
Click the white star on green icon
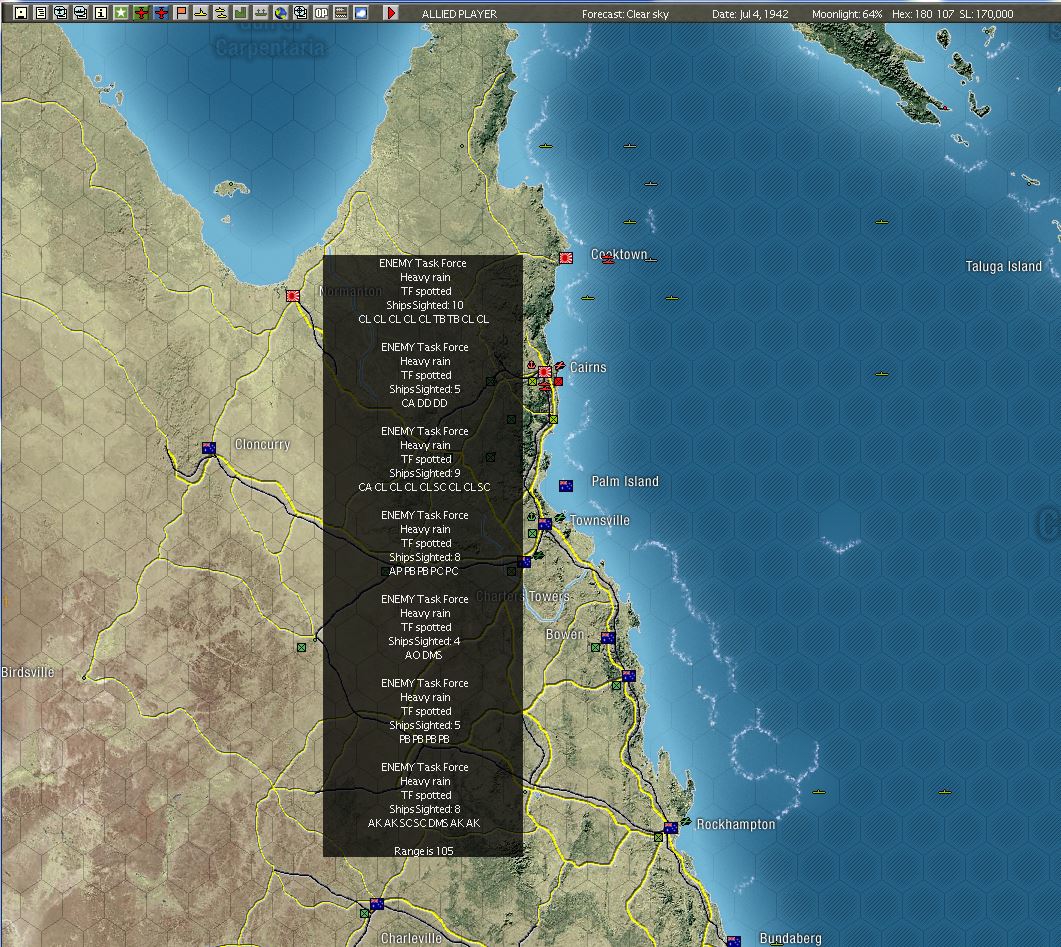[120, 13]
